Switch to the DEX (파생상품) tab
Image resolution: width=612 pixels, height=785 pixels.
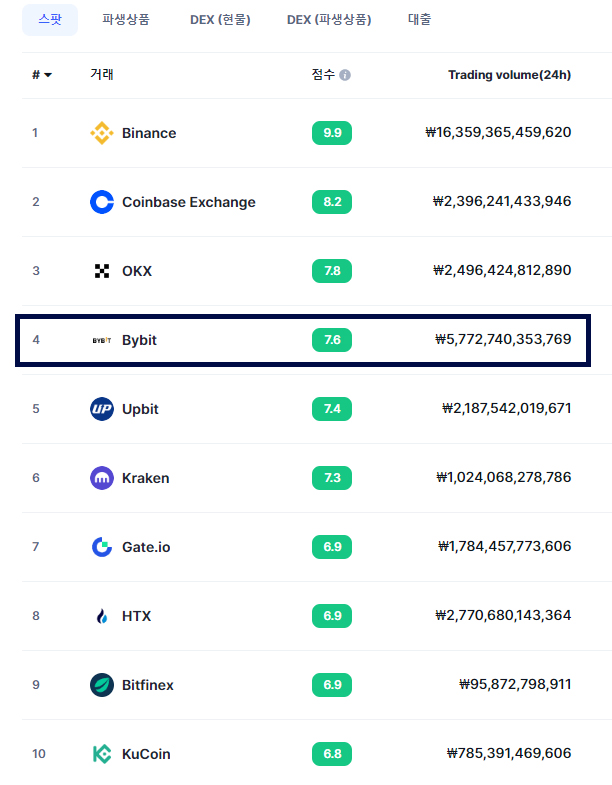329,20
